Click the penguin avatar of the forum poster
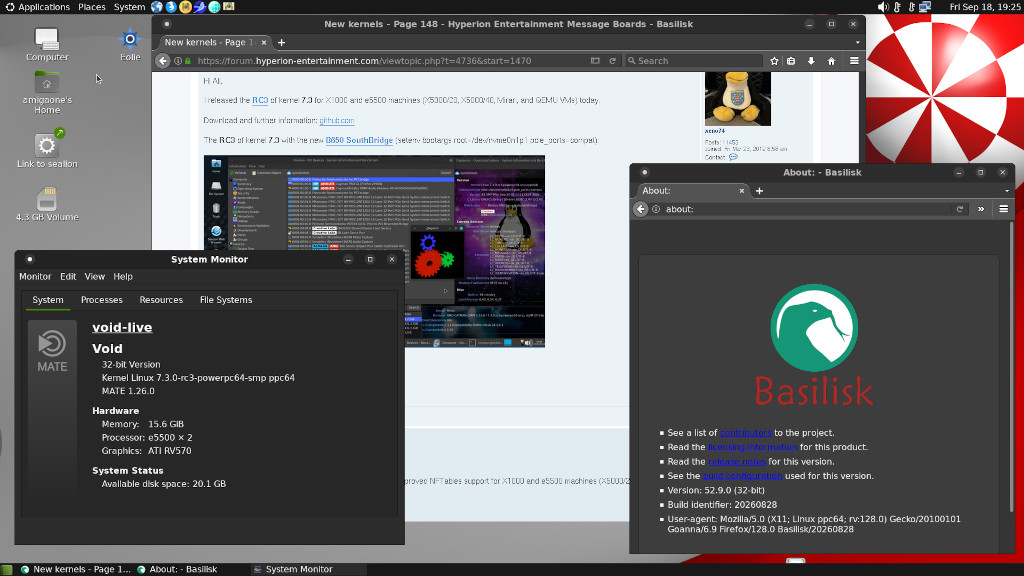The image size is (1024, 576). (x=738, y=98)
